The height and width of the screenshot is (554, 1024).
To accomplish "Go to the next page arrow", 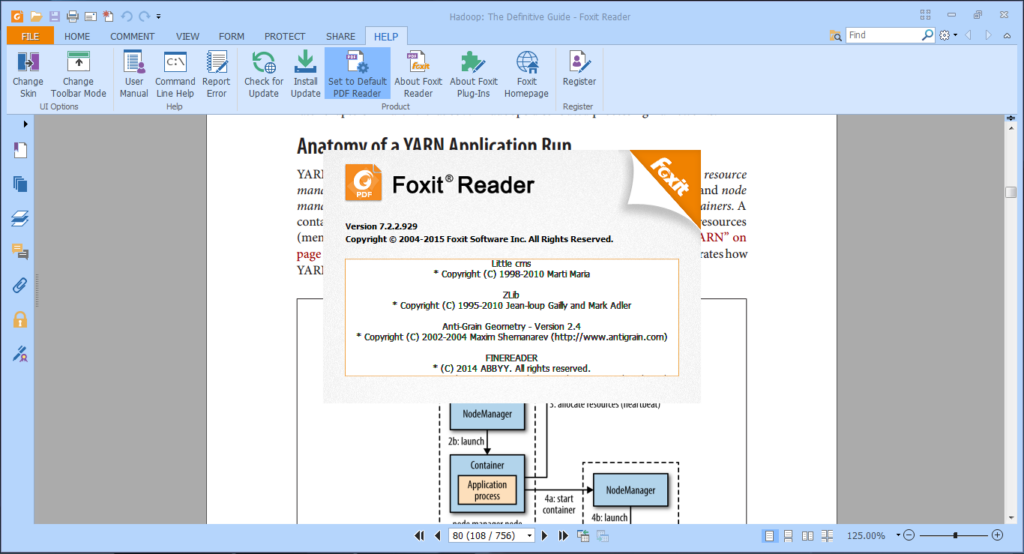I will 545,536.
